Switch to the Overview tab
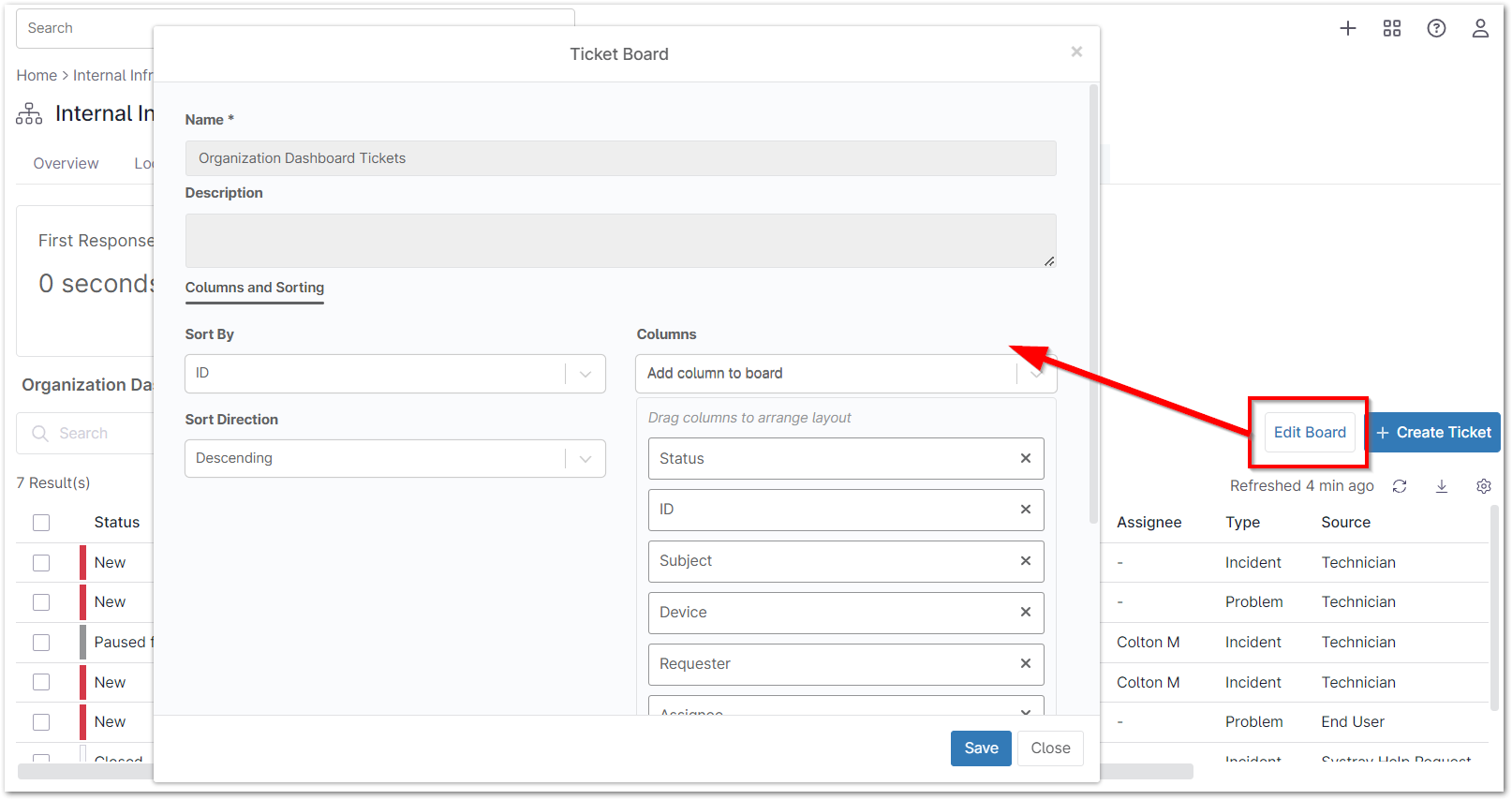 (x=66, y=163)
